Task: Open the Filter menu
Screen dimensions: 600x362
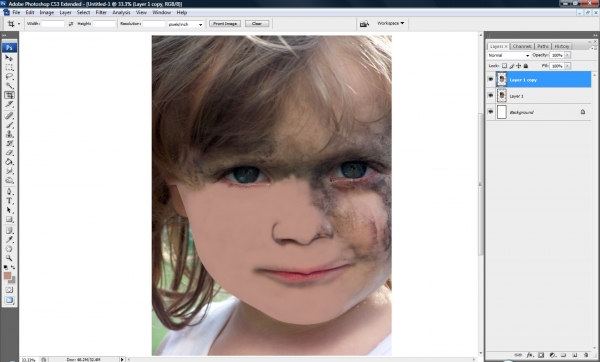Action: point(101,12)
